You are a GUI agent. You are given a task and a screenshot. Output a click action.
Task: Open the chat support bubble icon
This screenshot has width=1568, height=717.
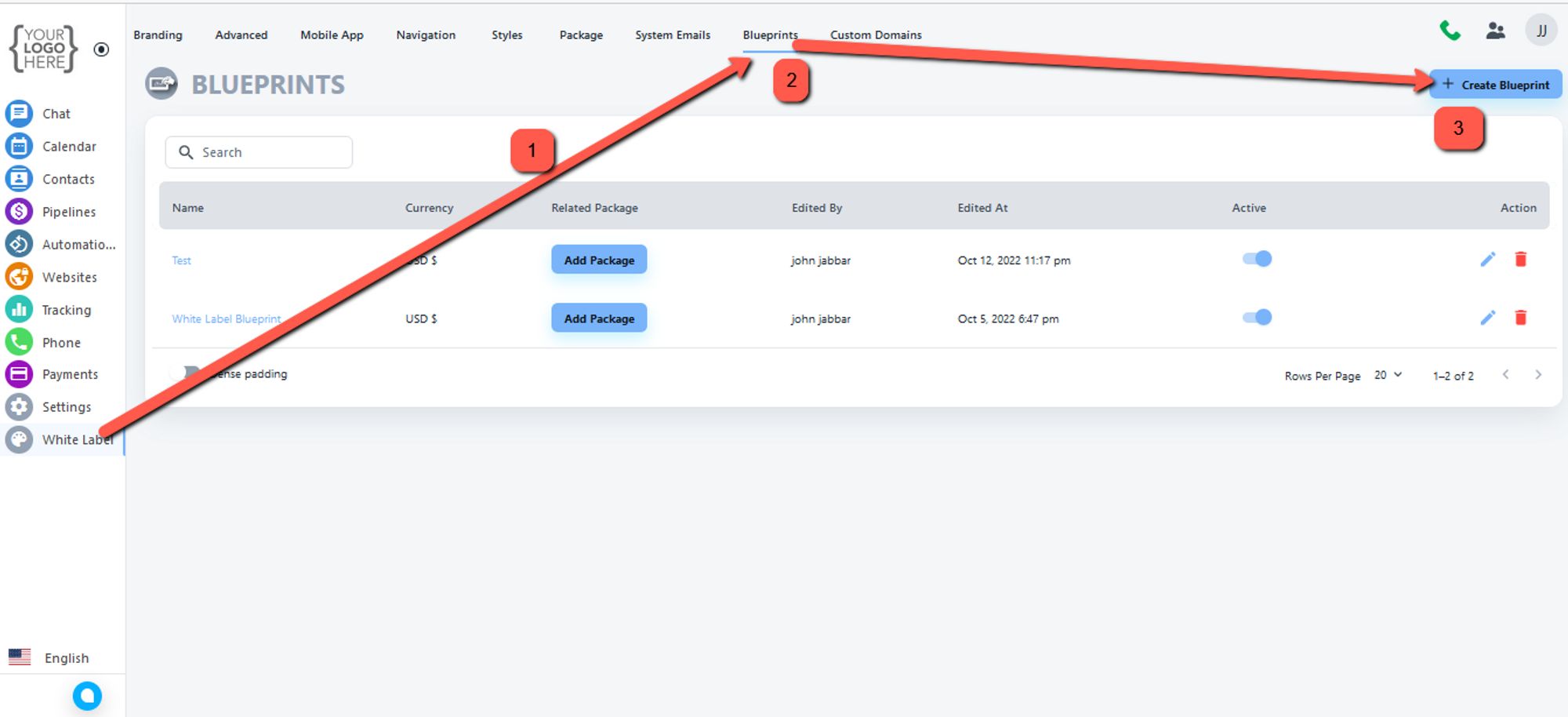coord(87,696)
